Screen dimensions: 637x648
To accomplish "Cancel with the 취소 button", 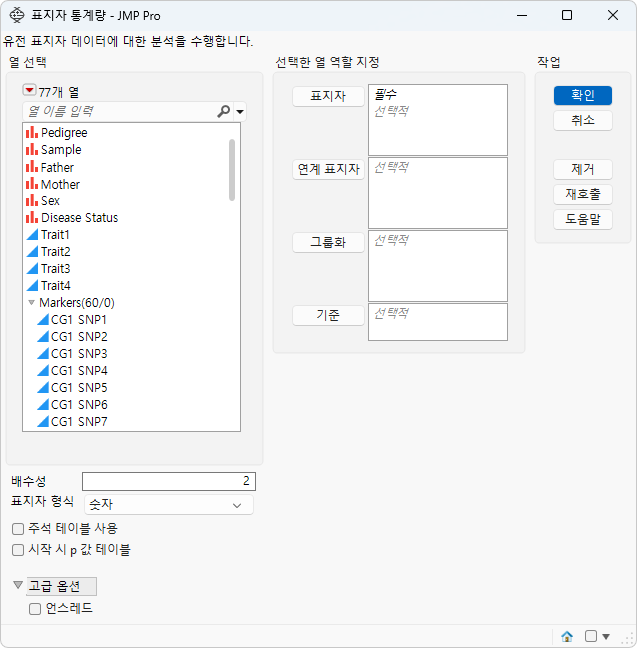I will click(x=583, y=121).
